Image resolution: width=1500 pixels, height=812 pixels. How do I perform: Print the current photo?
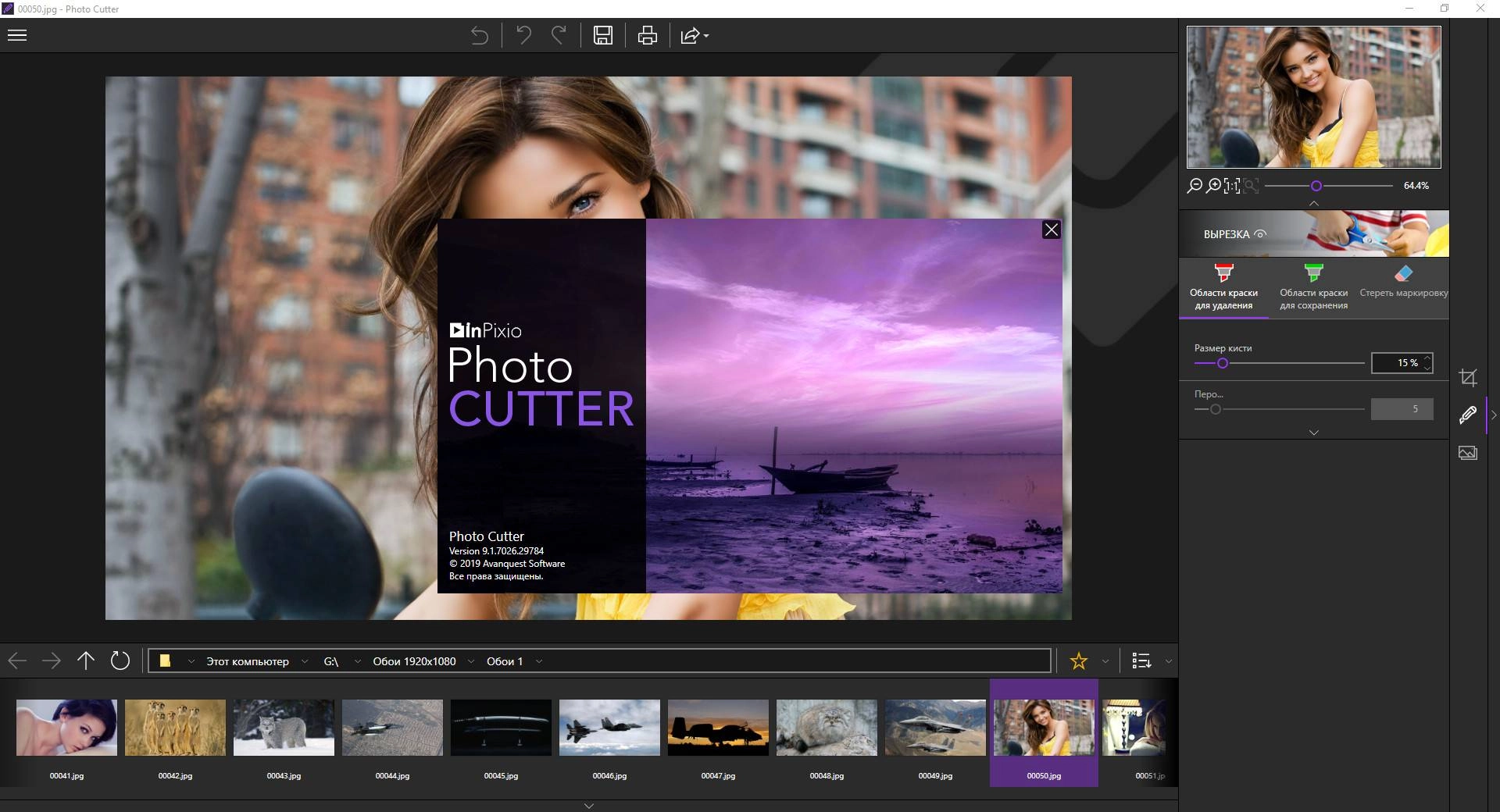pos(648,35)
